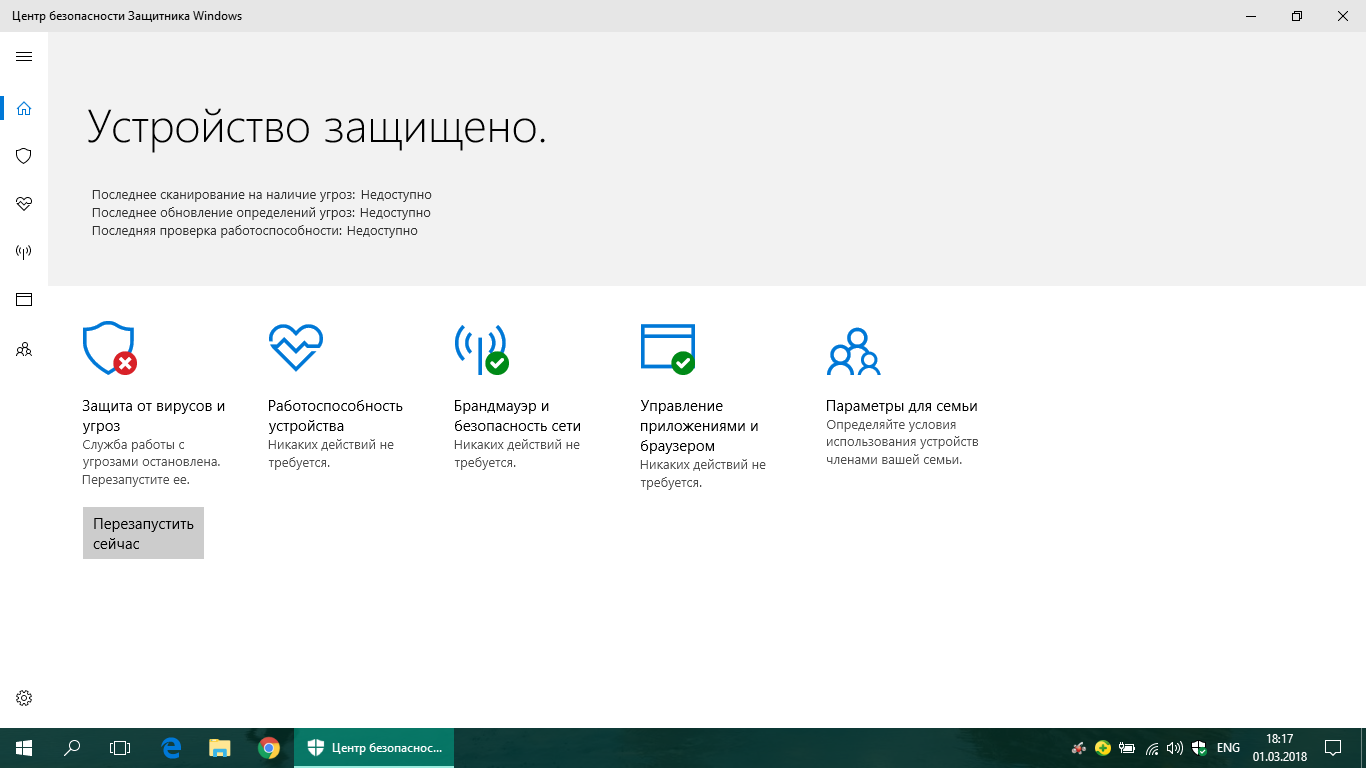The height and width of the screenshot is (768, 1366).
Task: Click 'Последнее обновление определений угроз' line
Action: (261, 213)
